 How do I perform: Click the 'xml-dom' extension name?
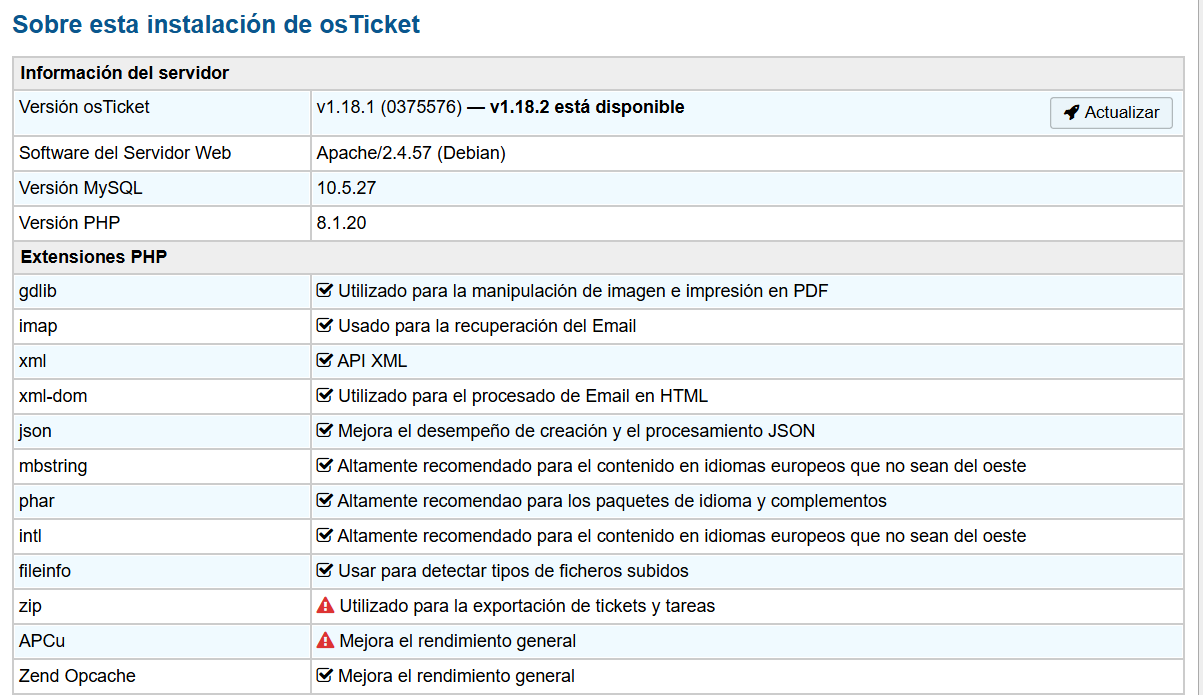pyautogui.click(x=53, y=396)
